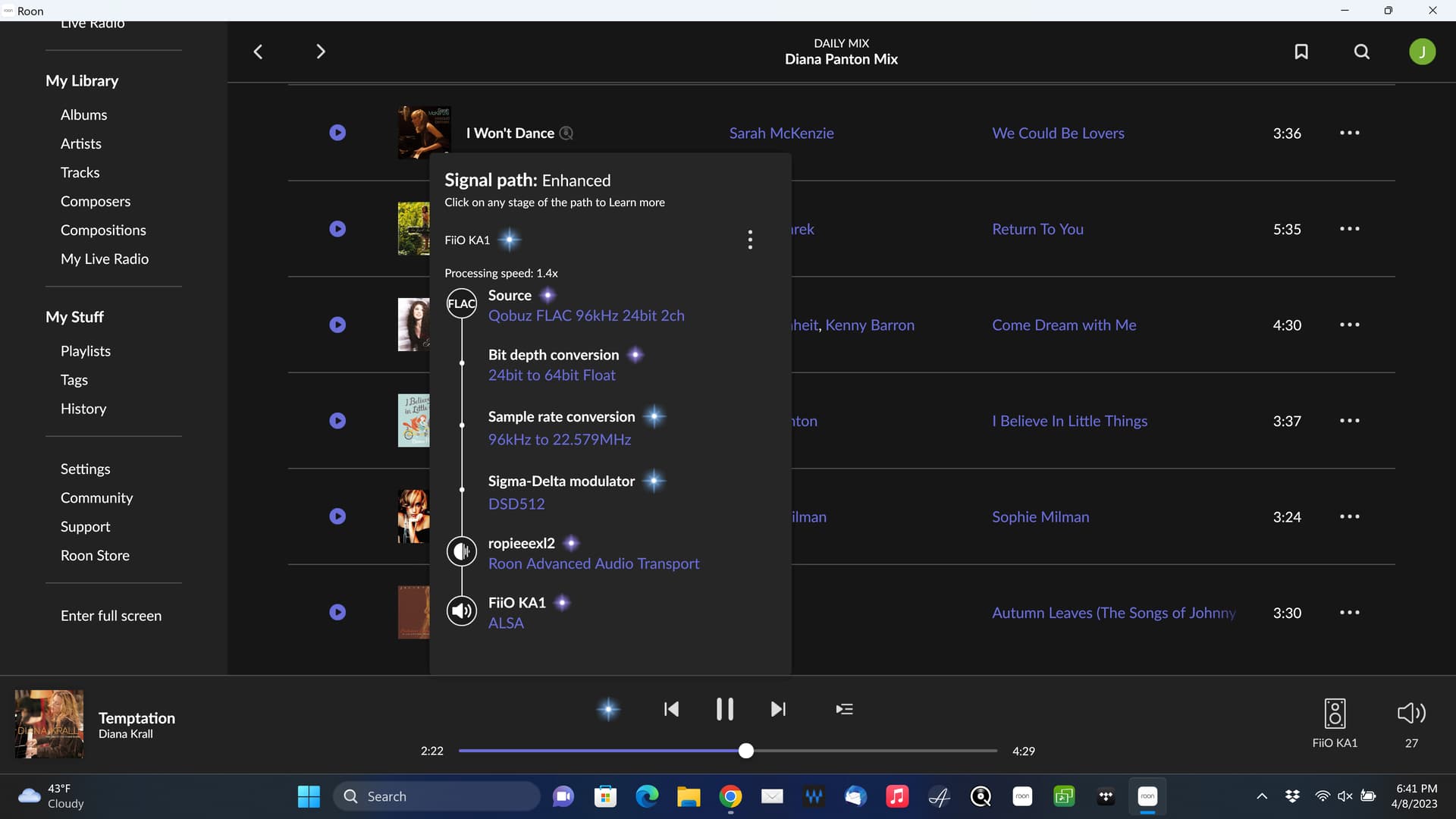Play the Come Dream with Me track
Viewport: 1456px width, 819px height.
[337, 325]
